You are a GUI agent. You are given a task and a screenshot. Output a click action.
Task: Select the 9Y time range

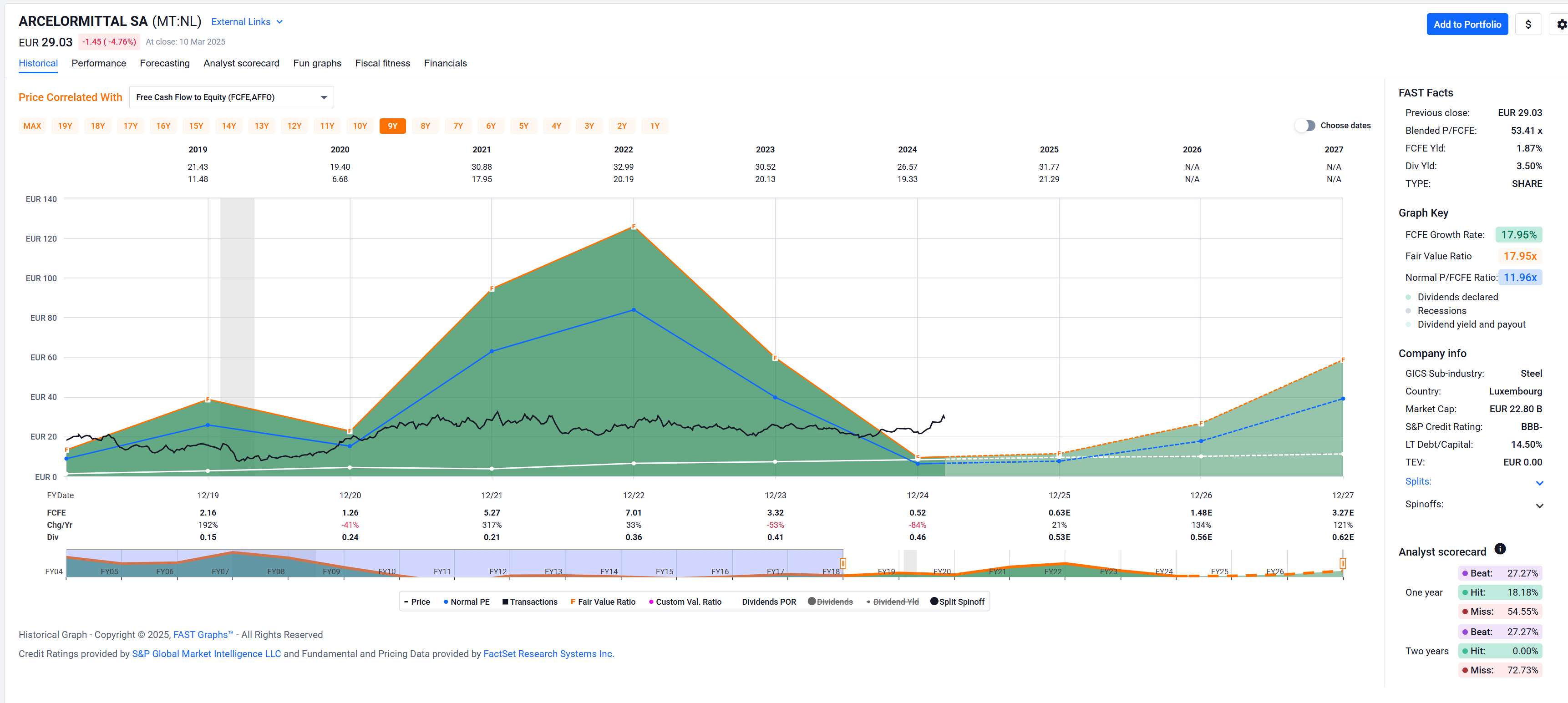tap(393, 126)
